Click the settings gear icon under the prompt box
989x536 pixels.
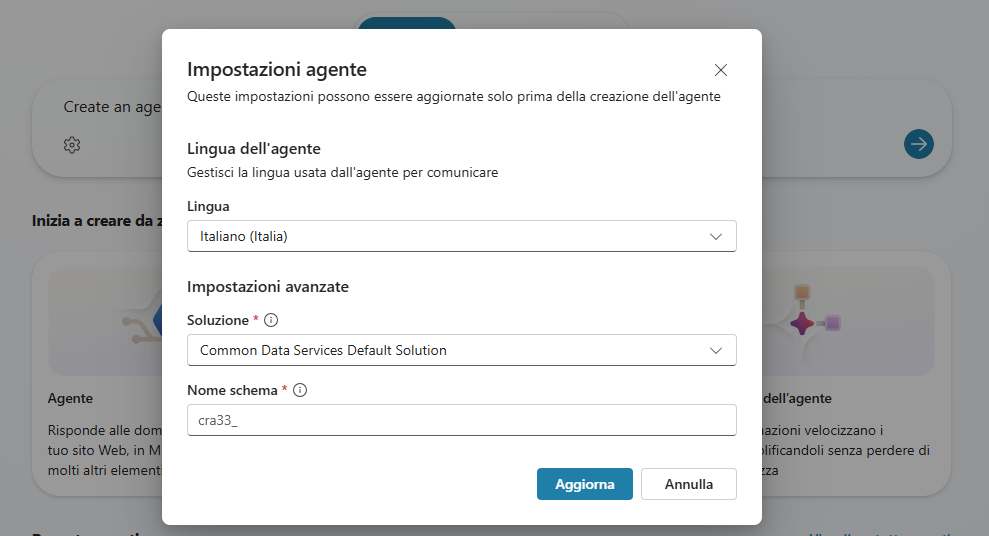[72, 145]
